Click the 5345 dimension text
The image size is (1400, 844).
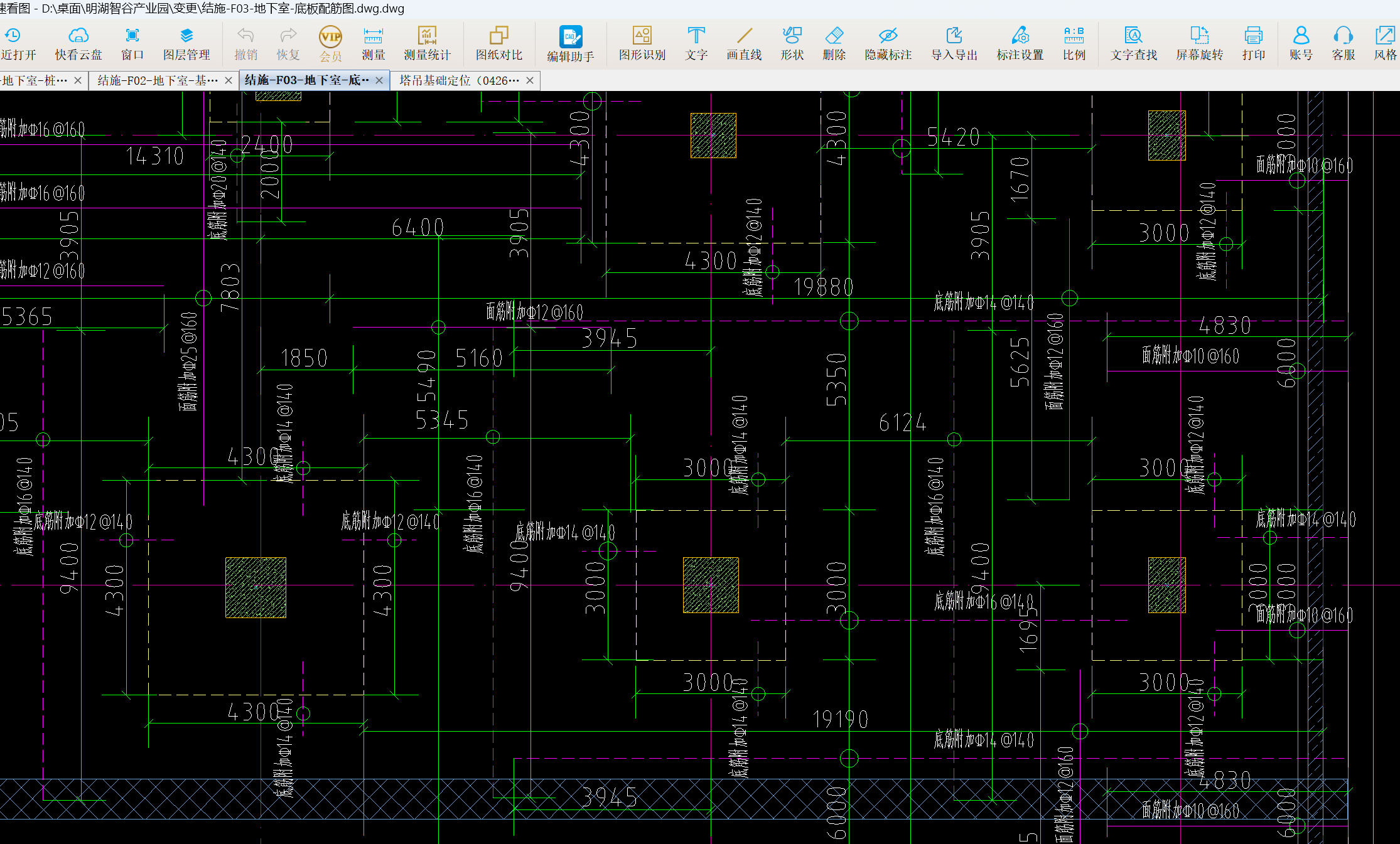click(x=442, y=420)
